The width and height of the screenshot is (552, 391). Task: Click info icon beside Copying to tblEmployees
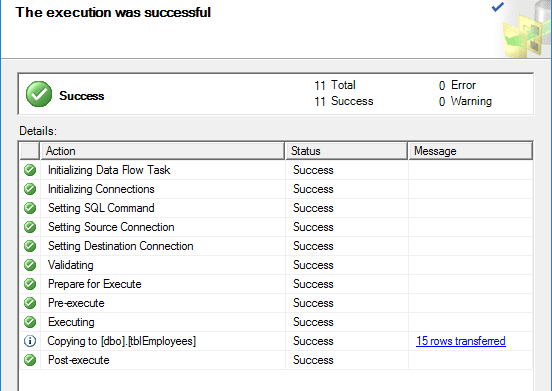[30, 341]
